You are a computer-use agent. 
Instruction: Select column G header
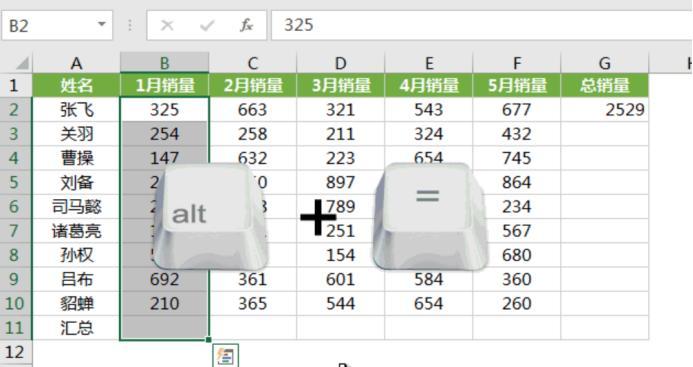pos(605,63)
